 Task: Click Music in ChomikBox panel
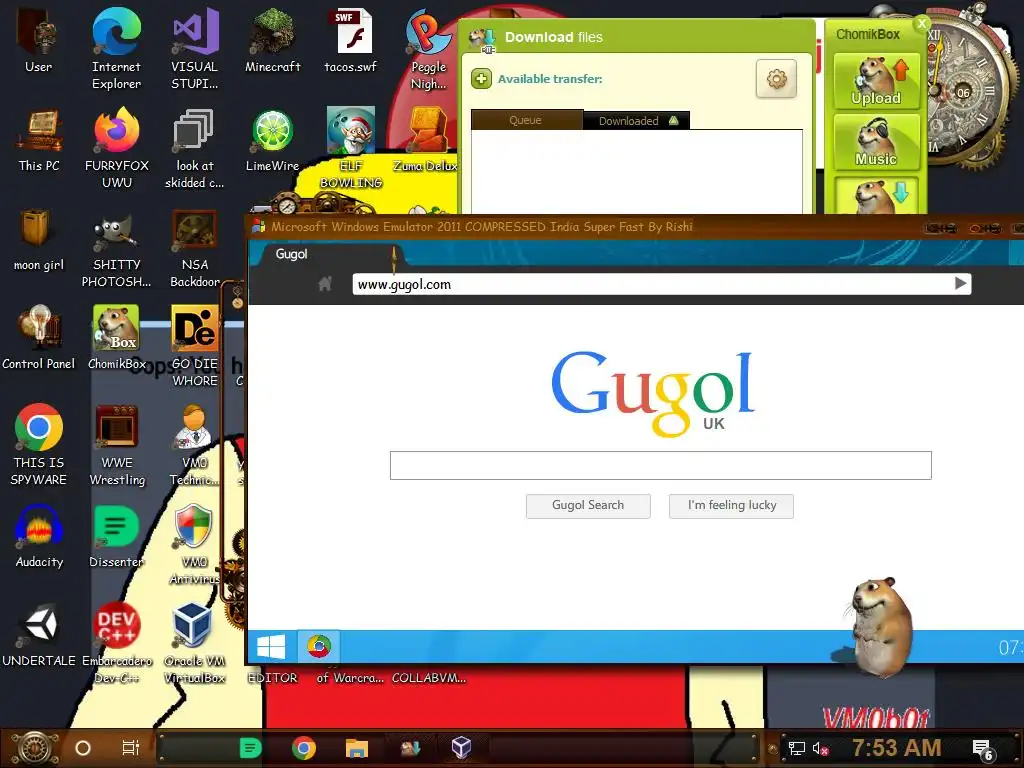click(x=876, y=142)
